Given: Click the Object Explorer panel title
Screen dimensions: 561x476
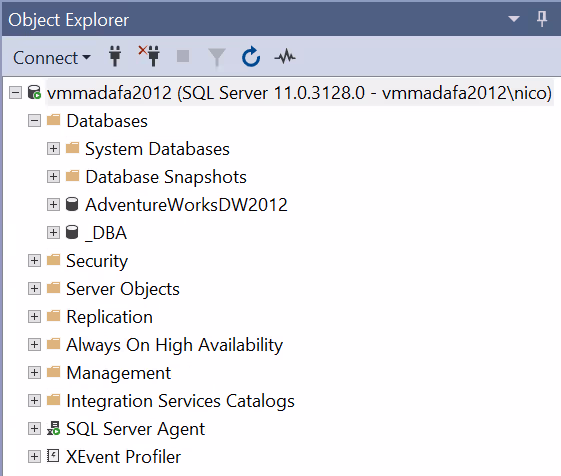Looking at the screenshot, I should click(x=68, y=20).
